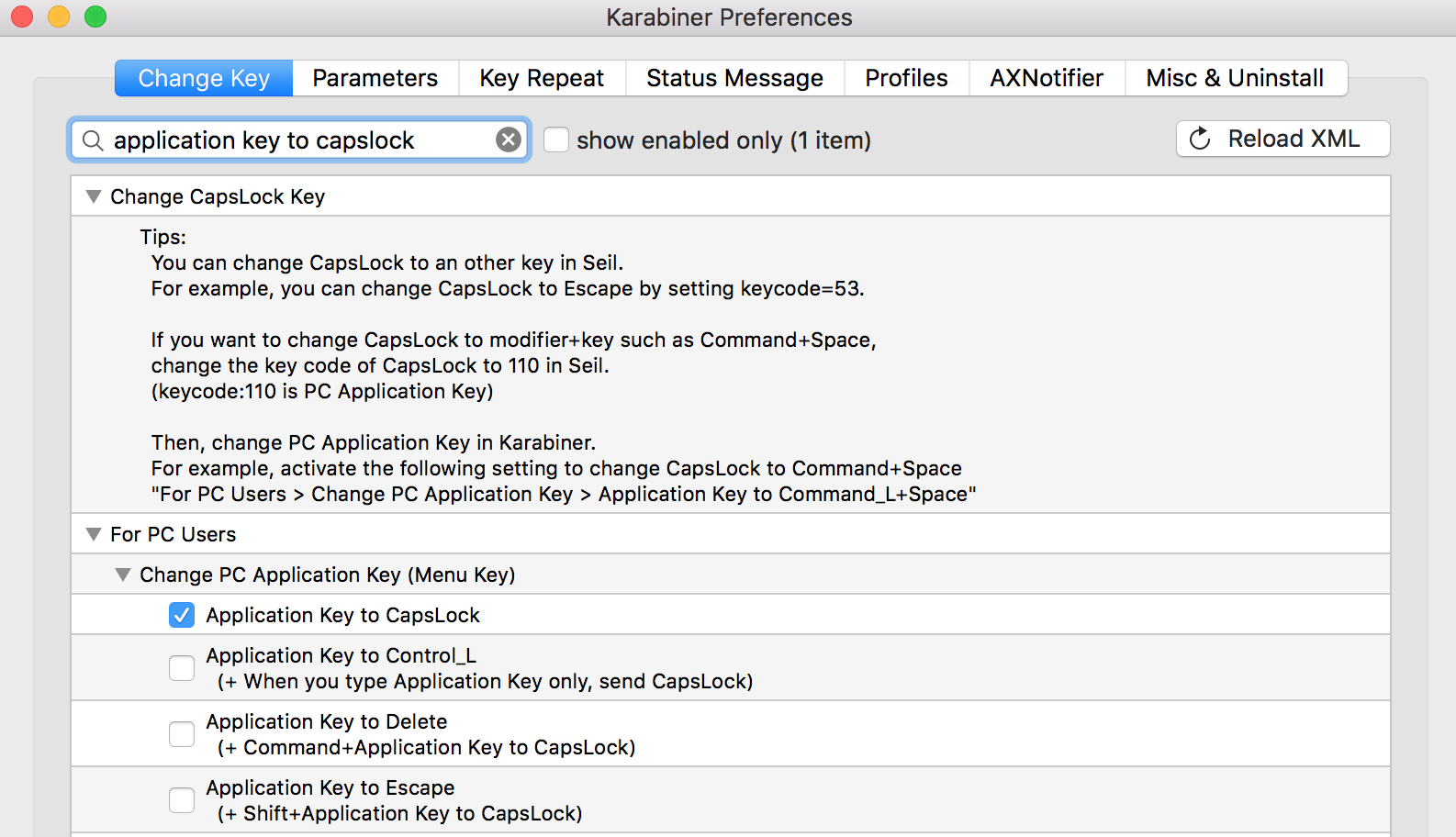
Task: Click the 'Change CapsLock Key' heading text
Action: click(218, 196)
